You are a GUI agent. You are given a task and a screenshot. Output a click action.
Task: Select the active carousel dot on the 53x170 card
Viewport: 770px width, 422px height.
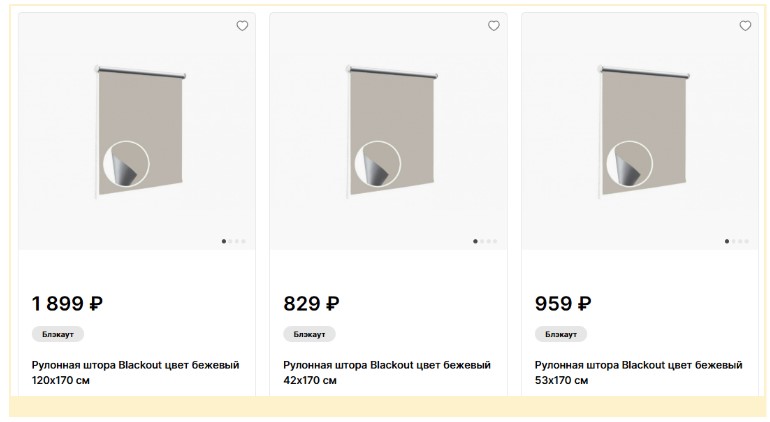727,241
